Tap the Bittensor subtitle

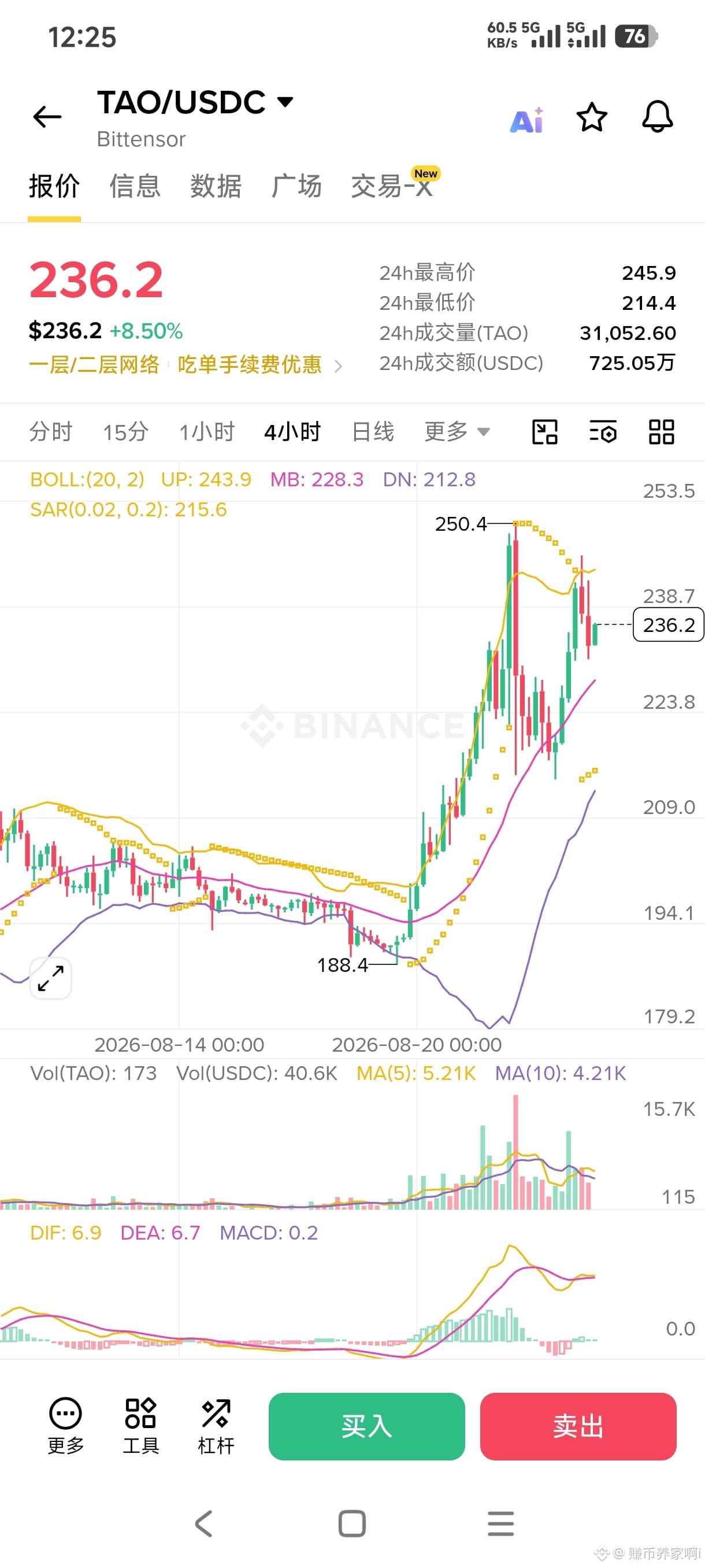[x=141, y=139]
